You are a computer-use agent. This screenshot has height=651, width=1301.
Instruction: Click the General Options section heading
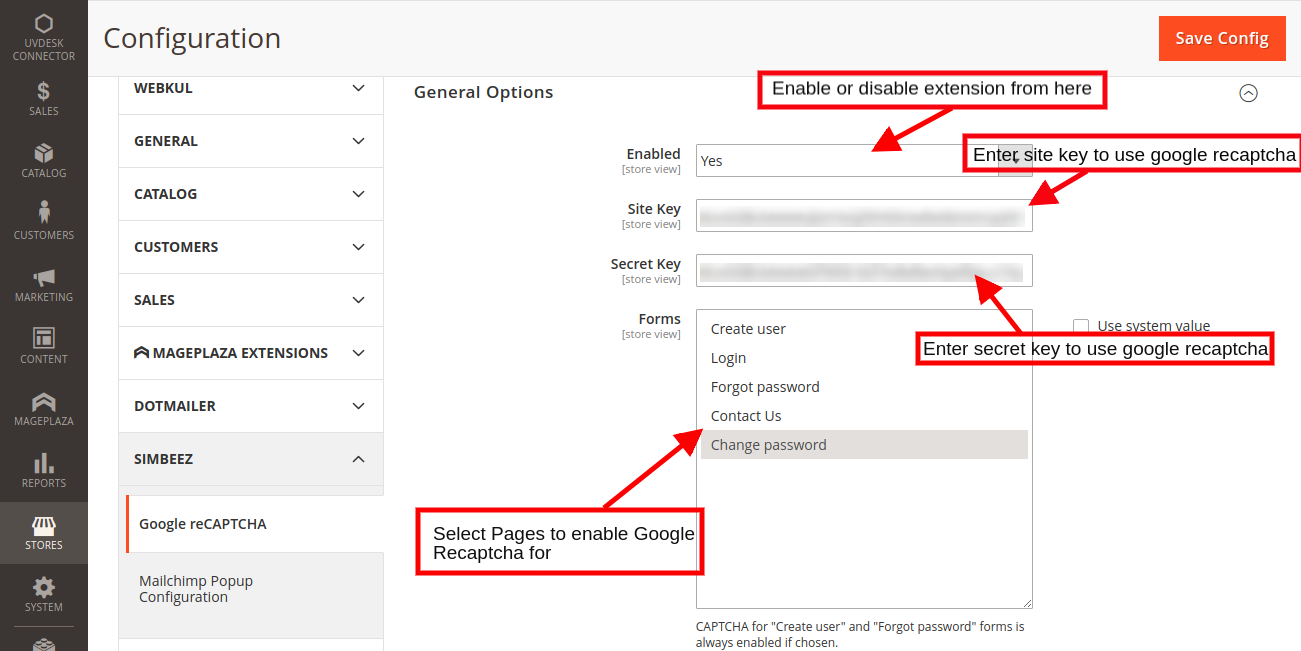tap(483, 92)
